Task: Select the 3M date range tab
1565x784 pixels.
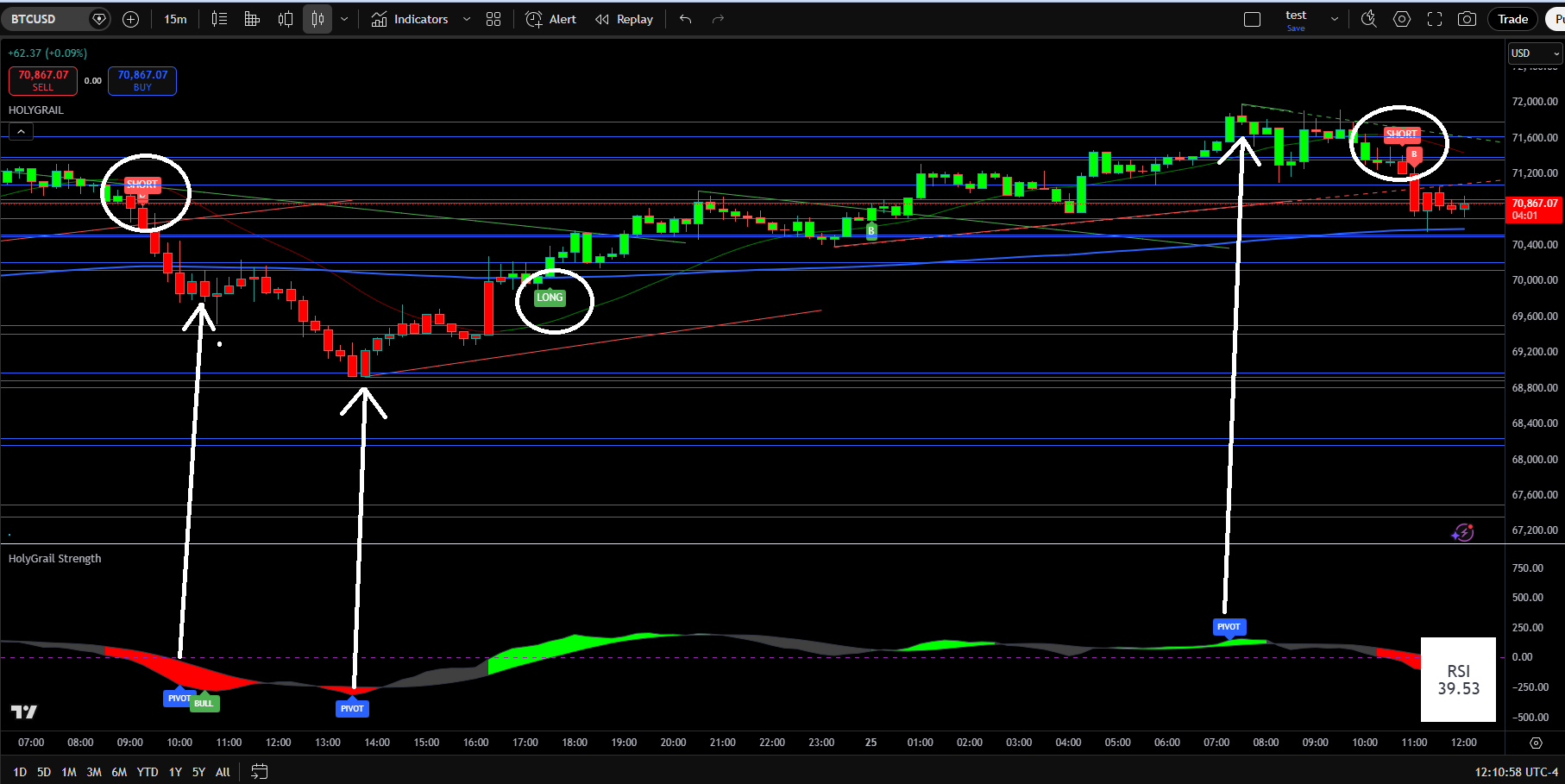Action: (94, 772)
